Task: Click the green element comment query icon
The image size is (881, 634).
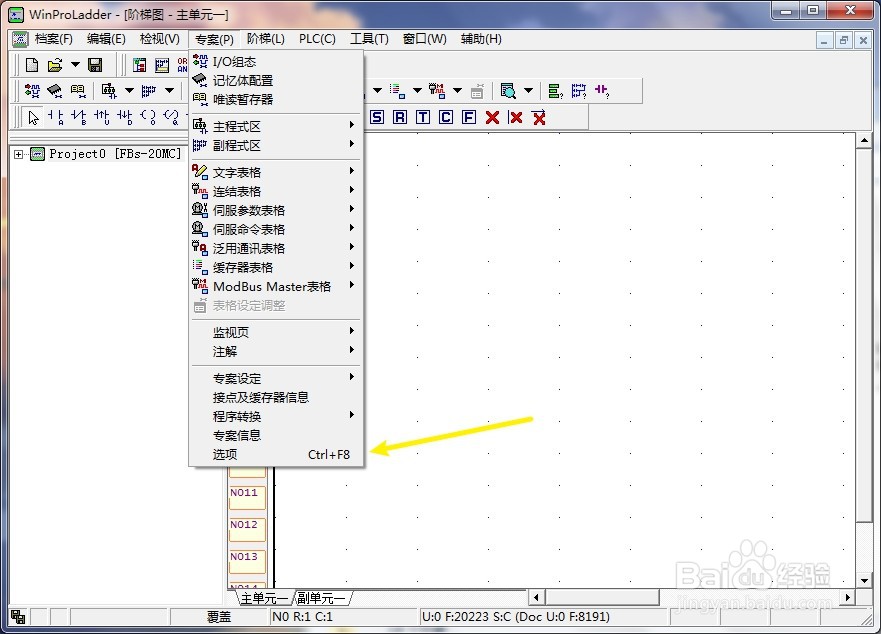Action: 556,90
